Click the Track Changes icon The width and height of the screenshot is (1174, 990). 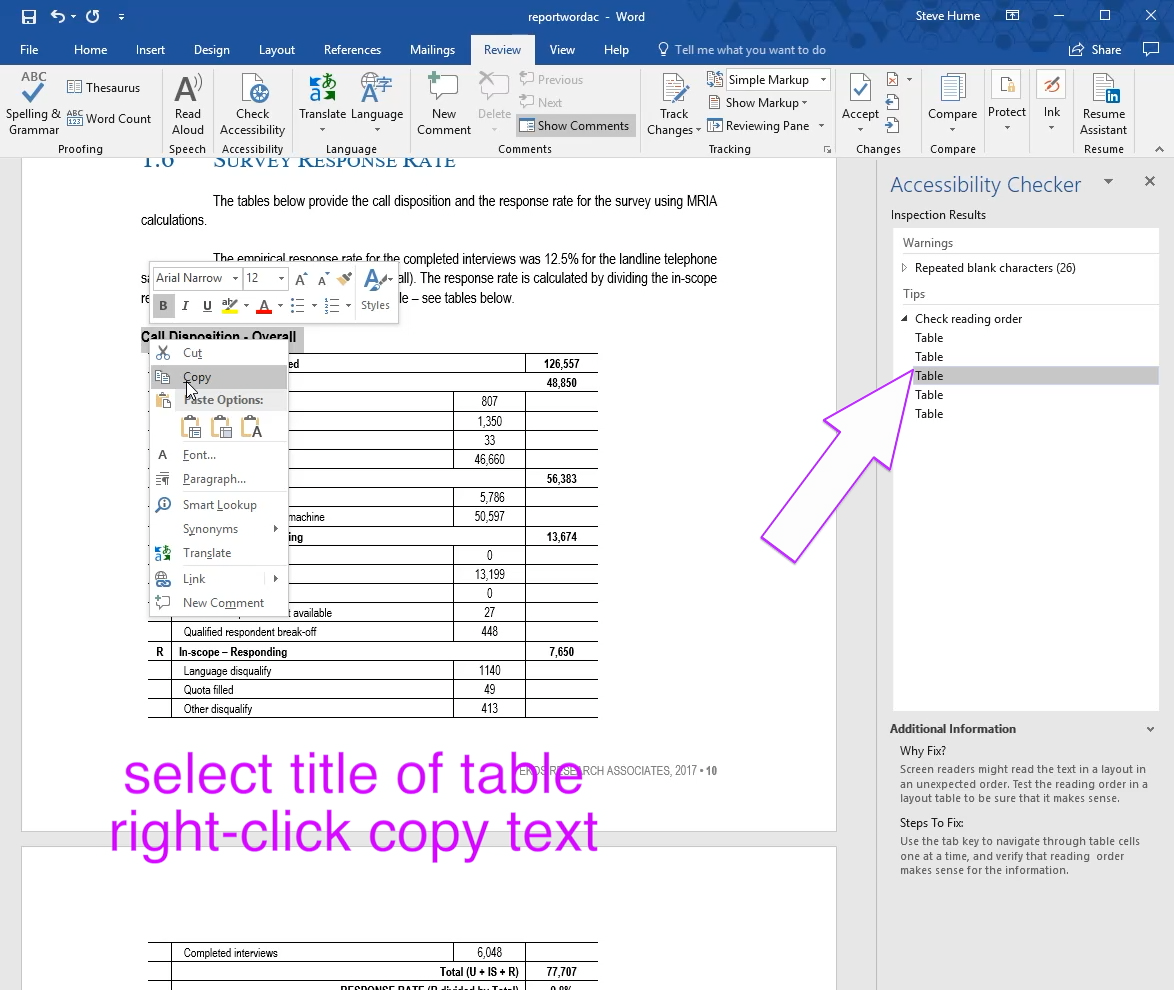pos(674,89)
